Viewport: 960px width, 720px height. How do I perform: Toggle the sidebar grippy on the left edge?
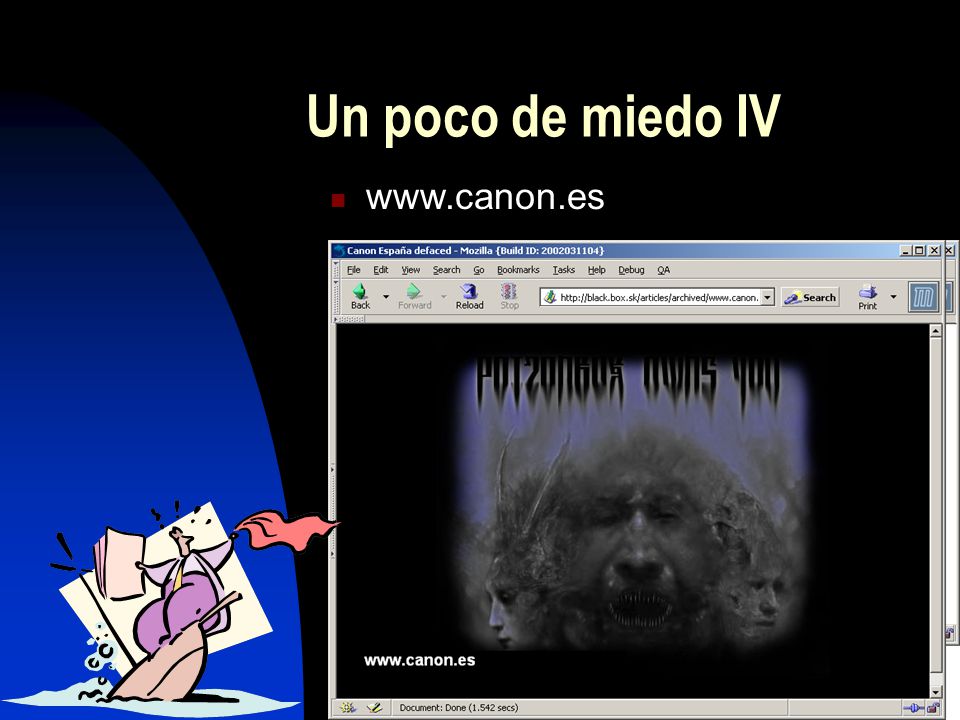332,512
